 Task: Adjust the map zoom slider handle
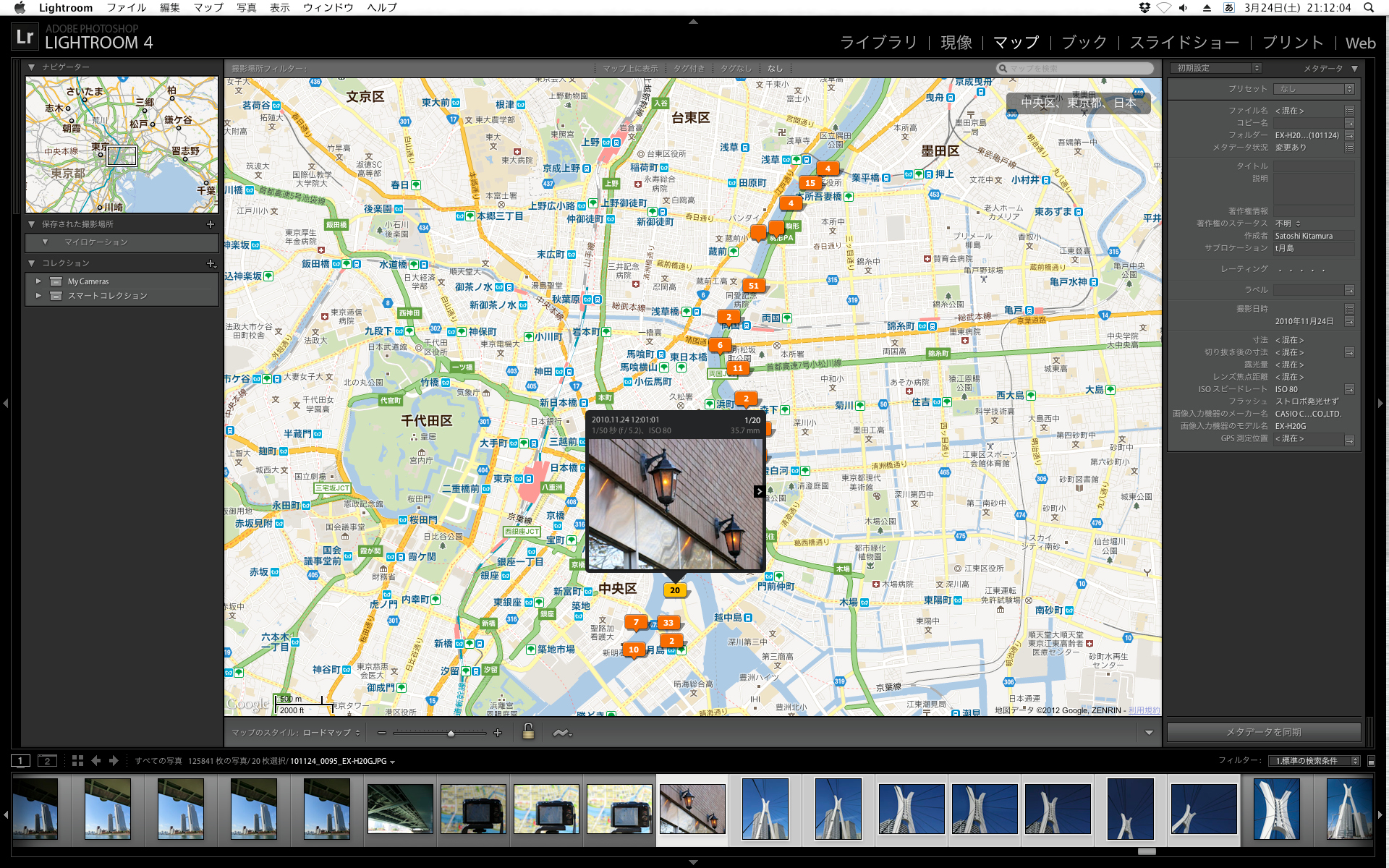pos(451,733)
